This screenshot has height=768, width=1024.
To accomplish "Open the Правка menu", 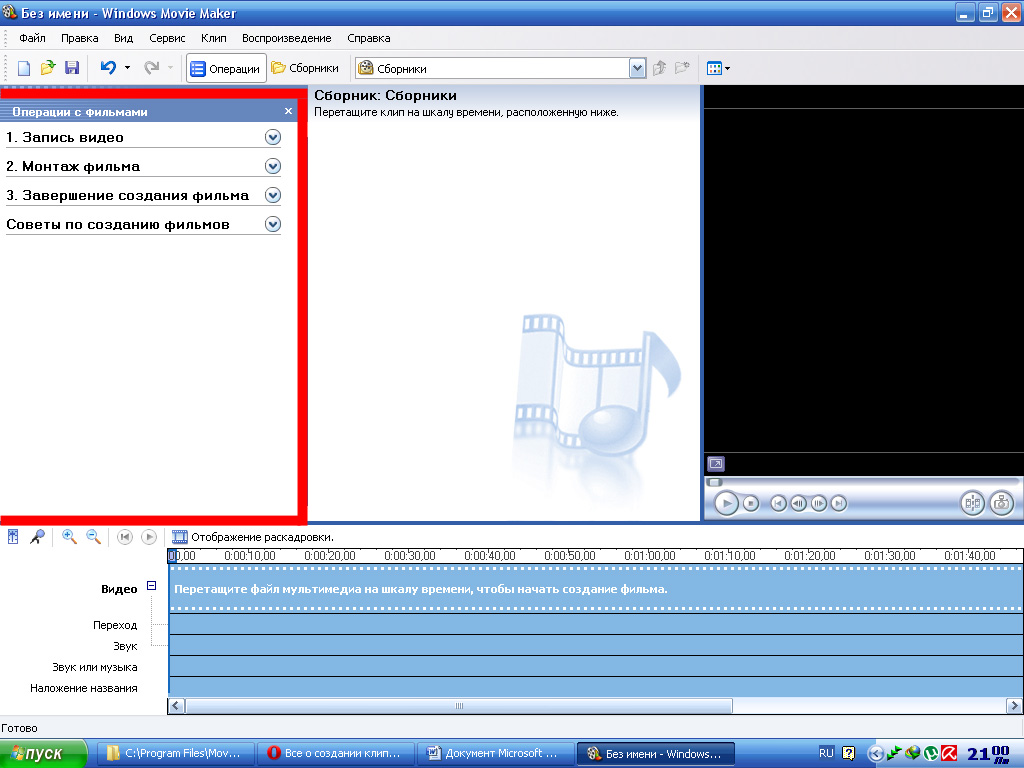I will pyautogui.click(x=80, y=38).
